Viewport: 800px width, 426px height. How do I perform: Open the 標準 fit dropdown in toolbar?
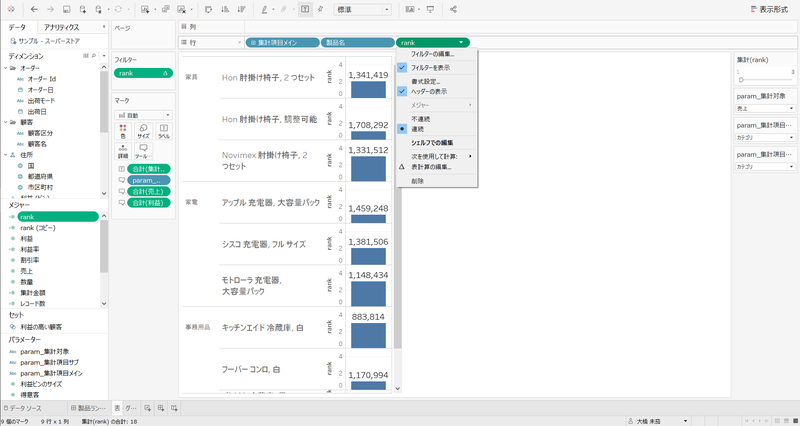coord(362,9)
